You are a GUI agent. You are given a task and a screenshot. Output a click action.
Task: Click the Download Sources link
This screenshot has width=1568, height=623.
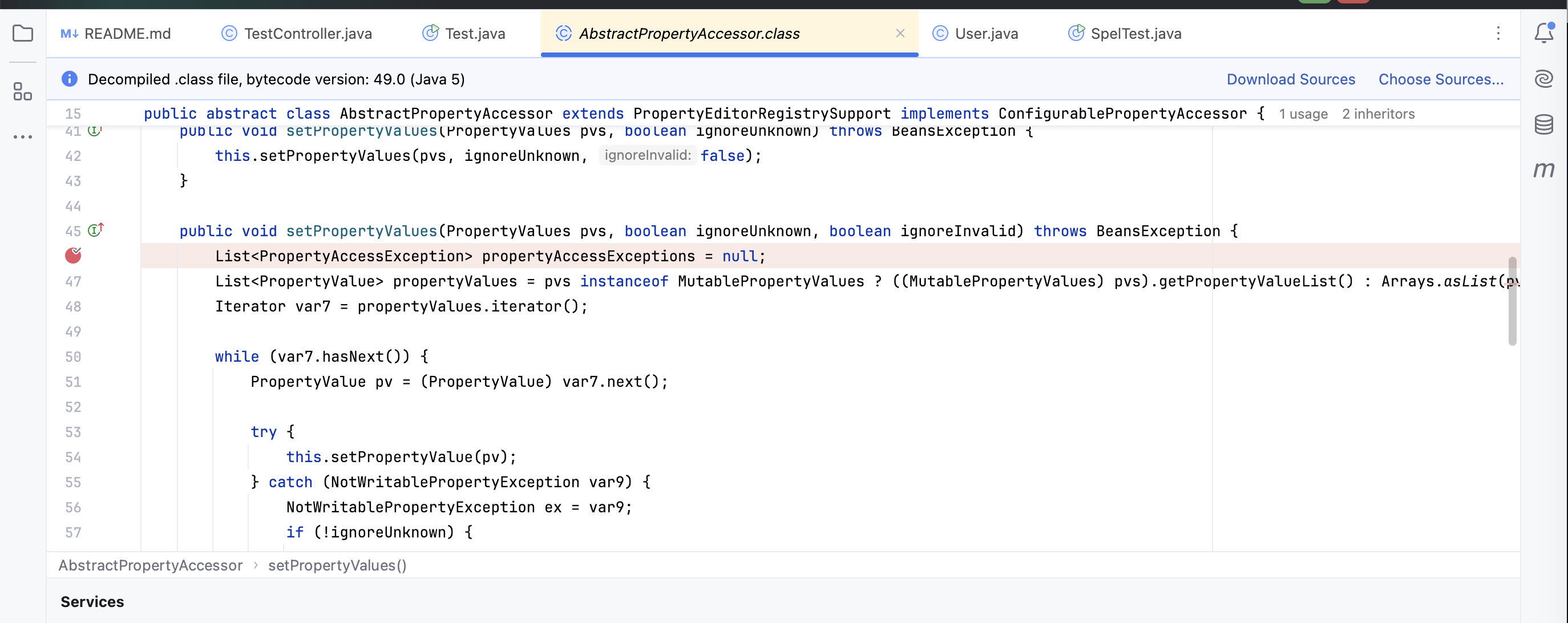1291,79
